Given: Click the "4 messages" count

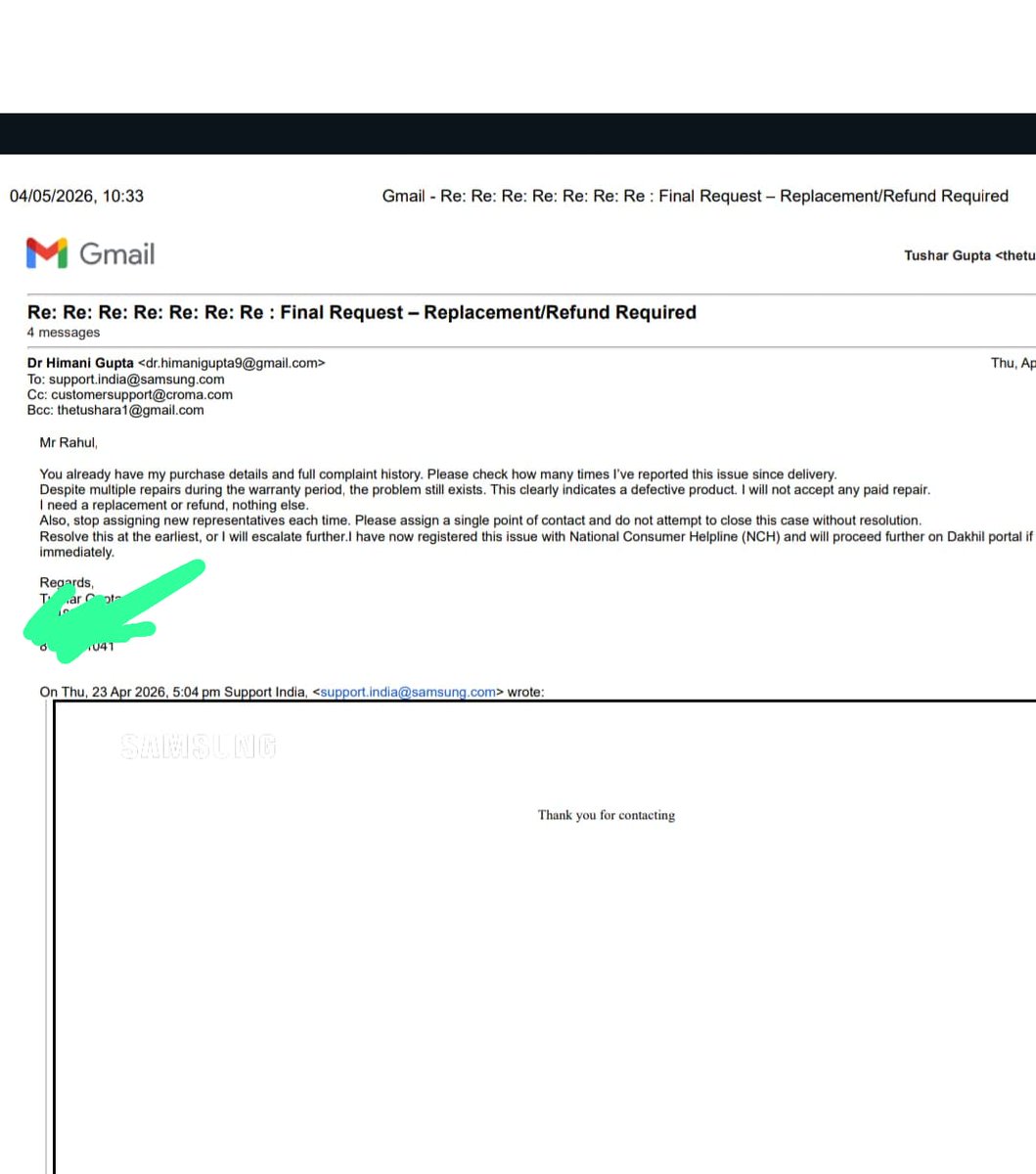Looking at the screenshot, I should click(64, 333).
